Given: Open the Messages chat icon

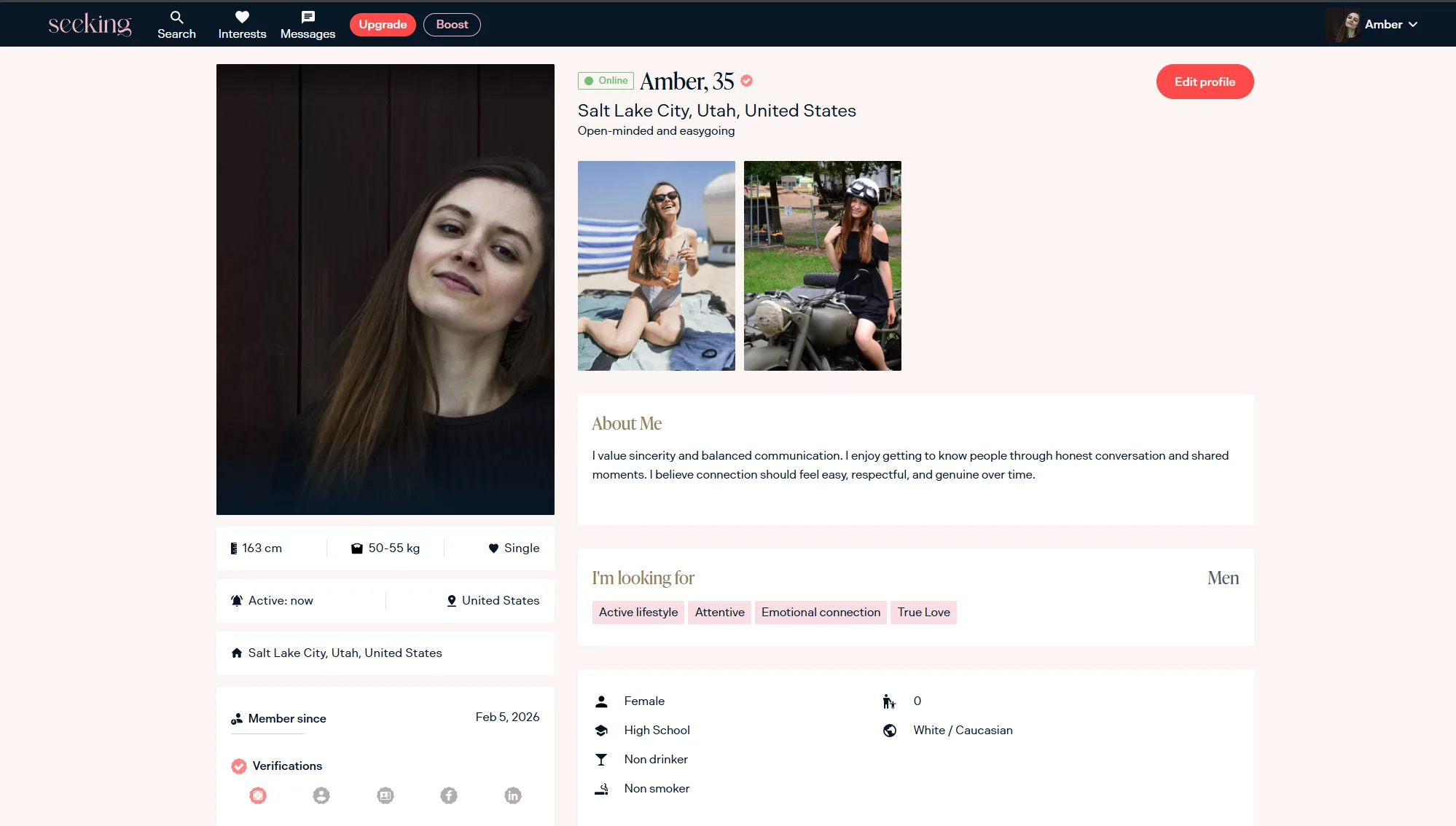Looking at the screenshot, I should (x=308, y=17).
